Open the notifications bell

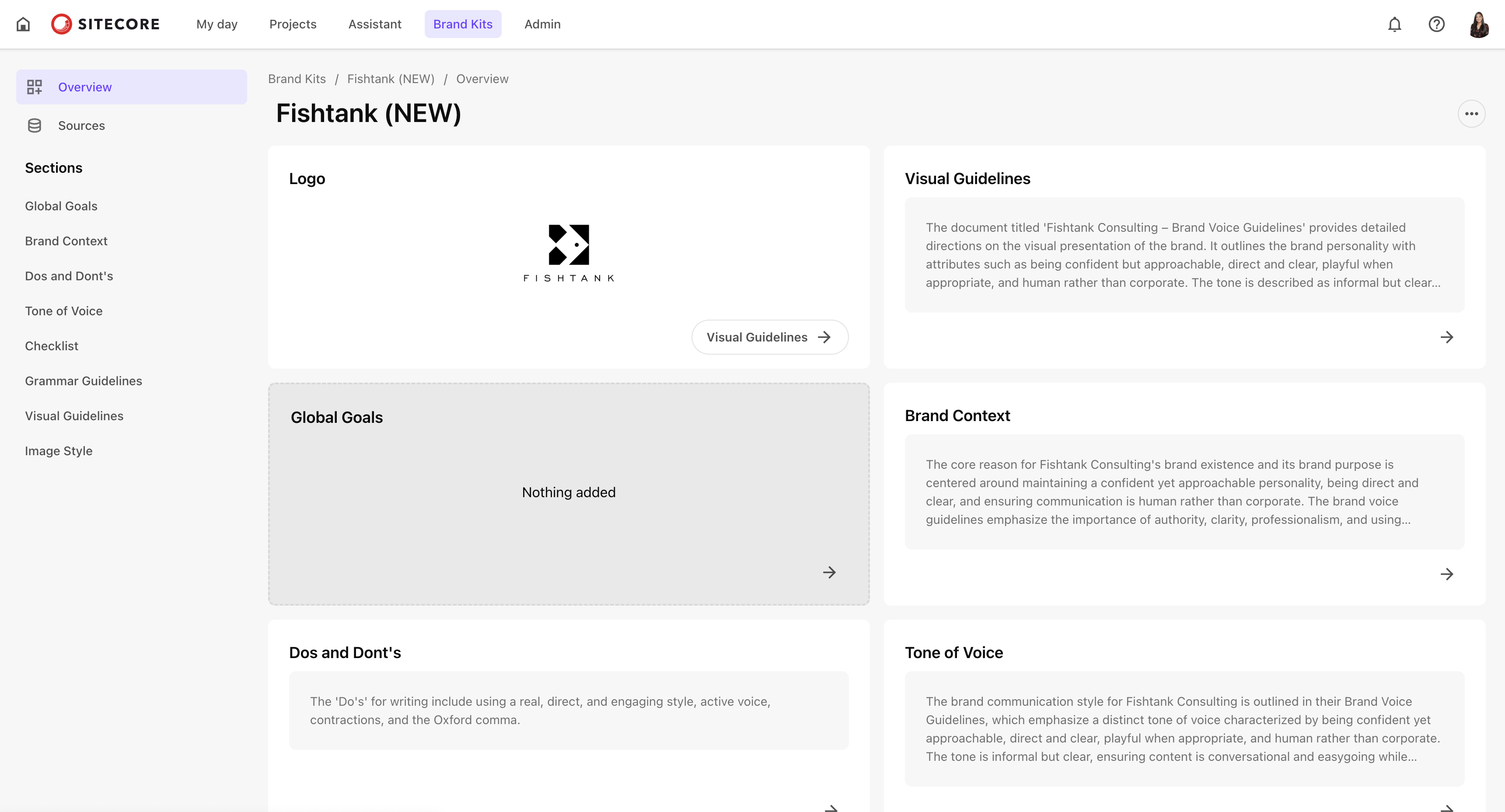pyautogui.click(x=1395, y=24)
